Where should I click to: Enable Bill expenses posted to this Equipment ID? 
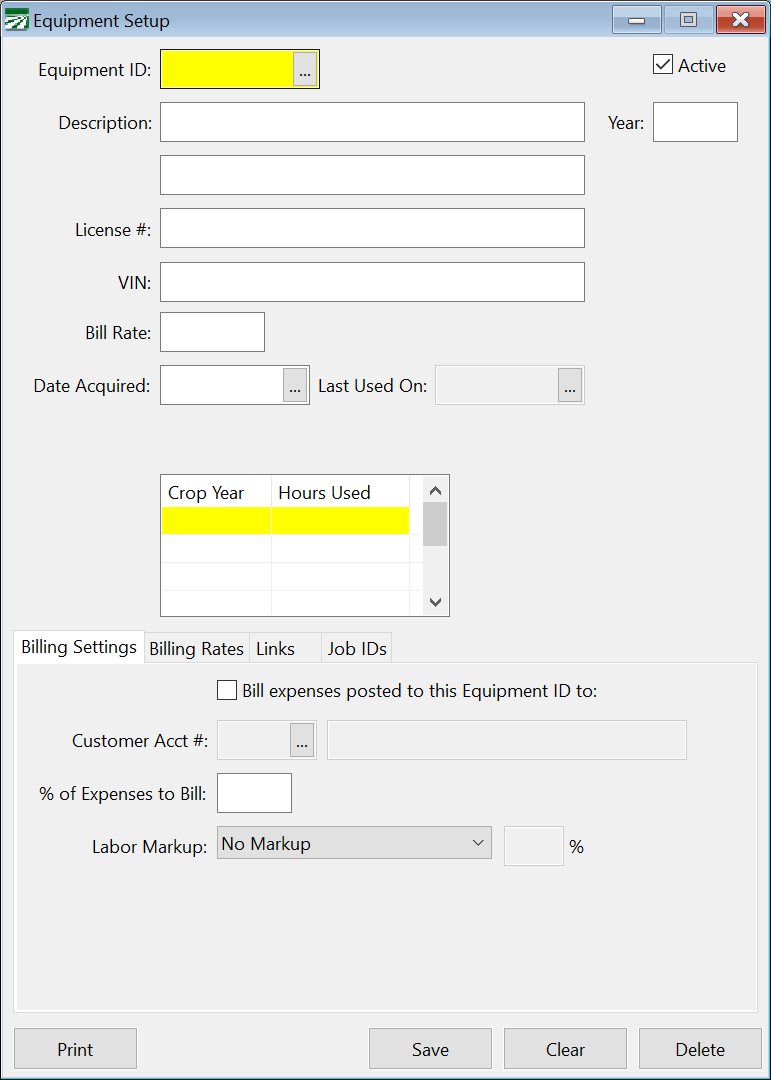pos(227,690)
